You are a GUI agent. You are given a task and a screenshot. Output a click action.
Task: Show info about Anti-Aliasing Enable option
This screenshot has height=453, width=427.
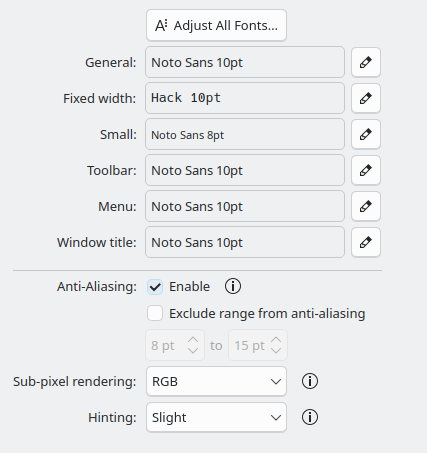[x=233, y=286]
